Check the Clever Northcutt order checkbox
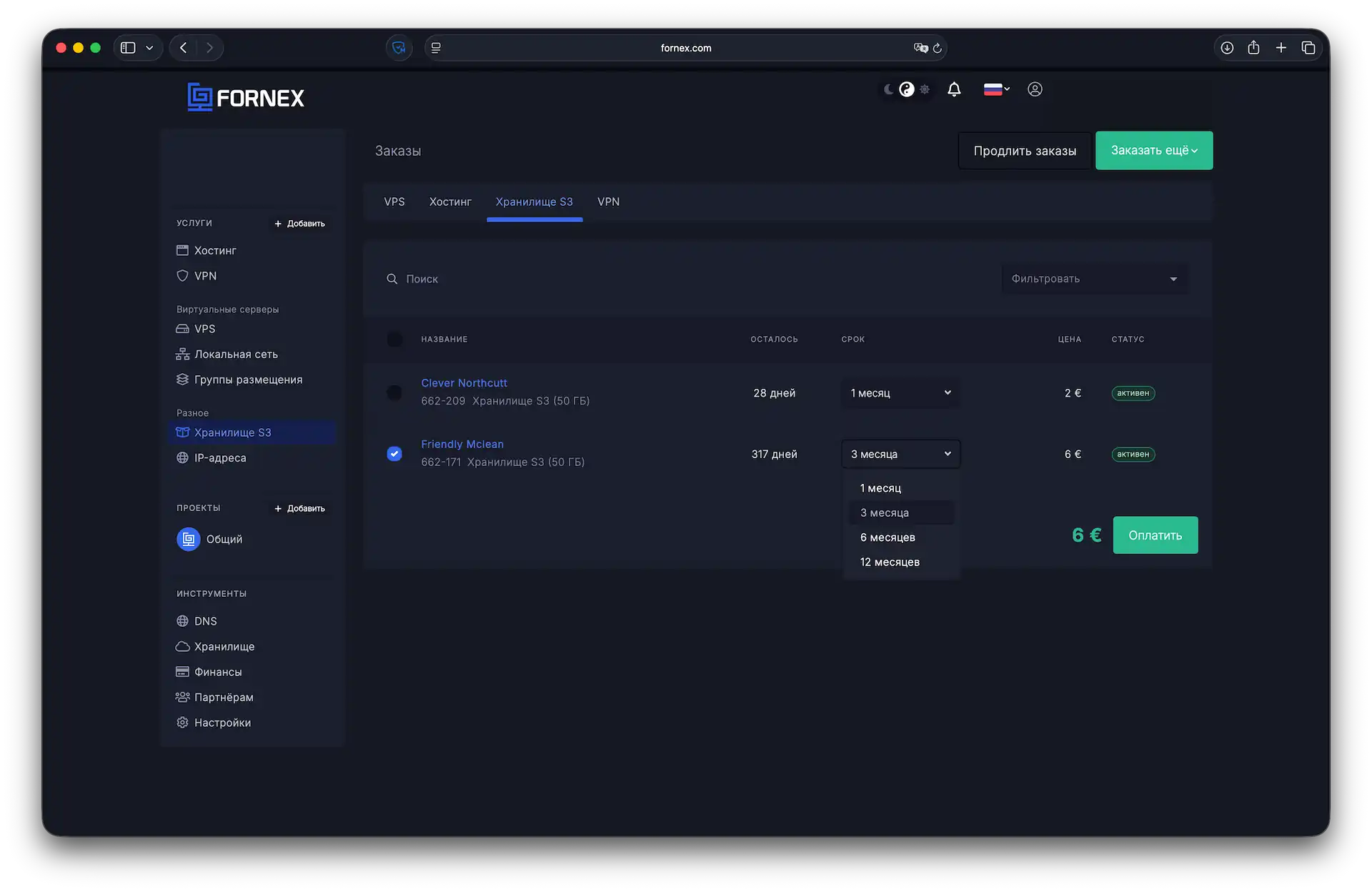The width and height of the screenshot is (1372, 892). (x=394, y=392)
